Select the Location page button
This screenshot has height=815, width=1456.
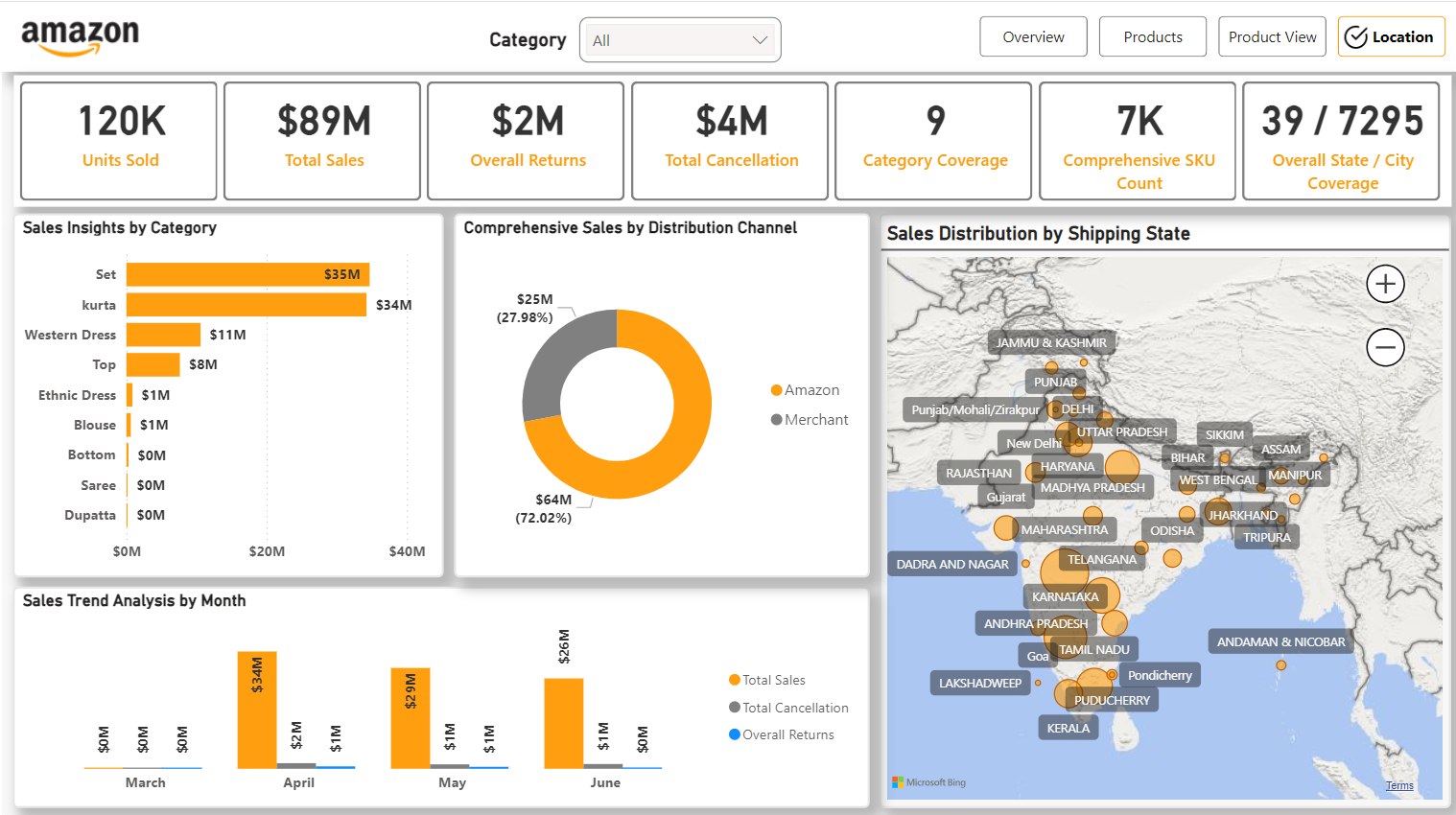[1391, 36]
